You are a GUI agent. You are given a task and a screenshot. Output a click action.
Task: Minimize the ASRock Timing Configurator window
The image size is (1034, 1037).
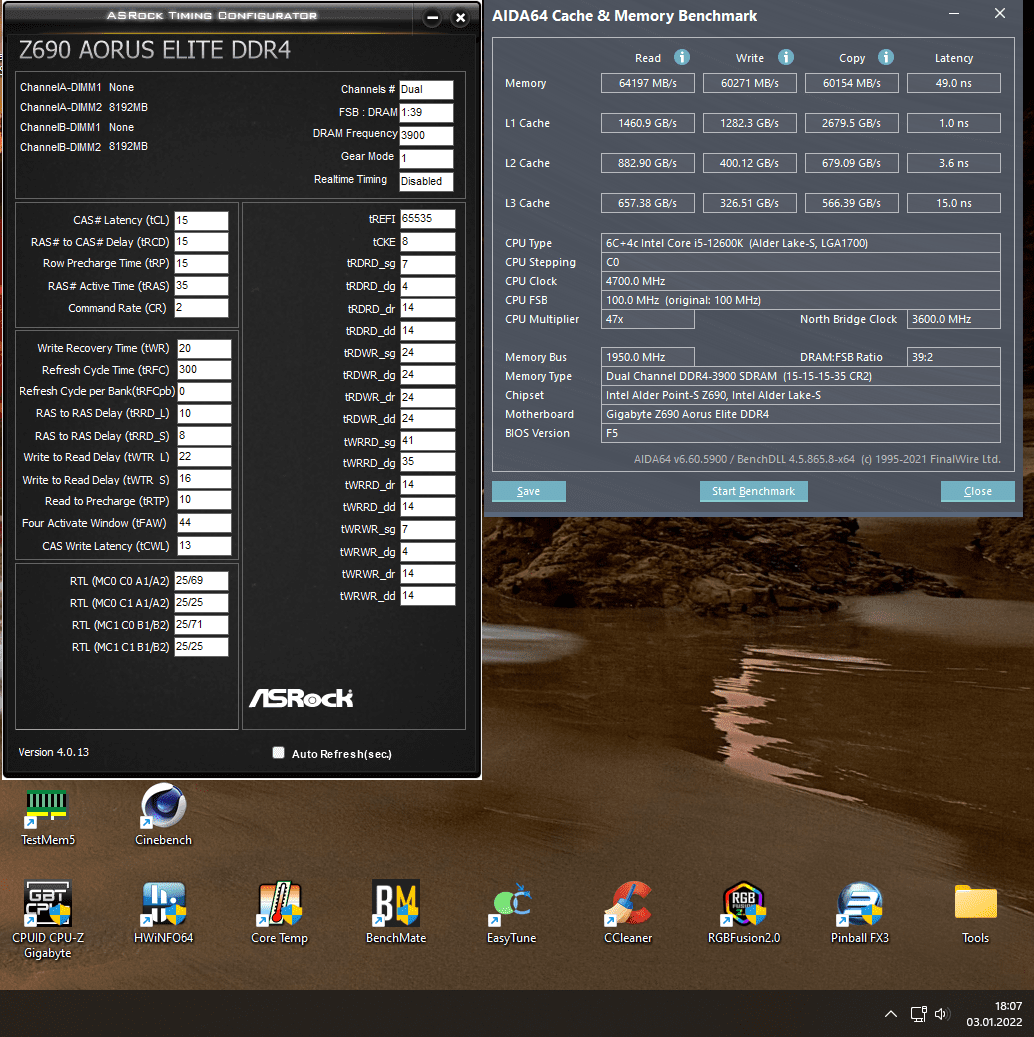(x=432, y=18)
